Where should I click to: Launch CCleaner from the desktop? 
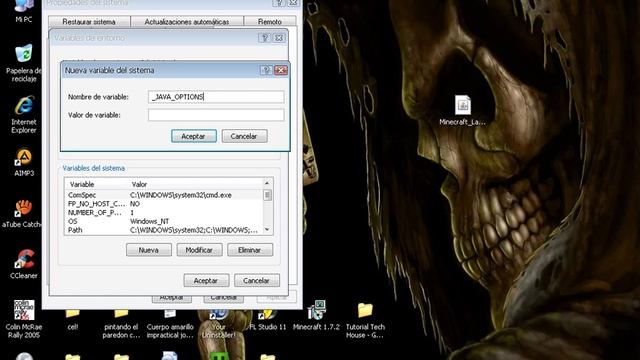(x=24, y=264)
